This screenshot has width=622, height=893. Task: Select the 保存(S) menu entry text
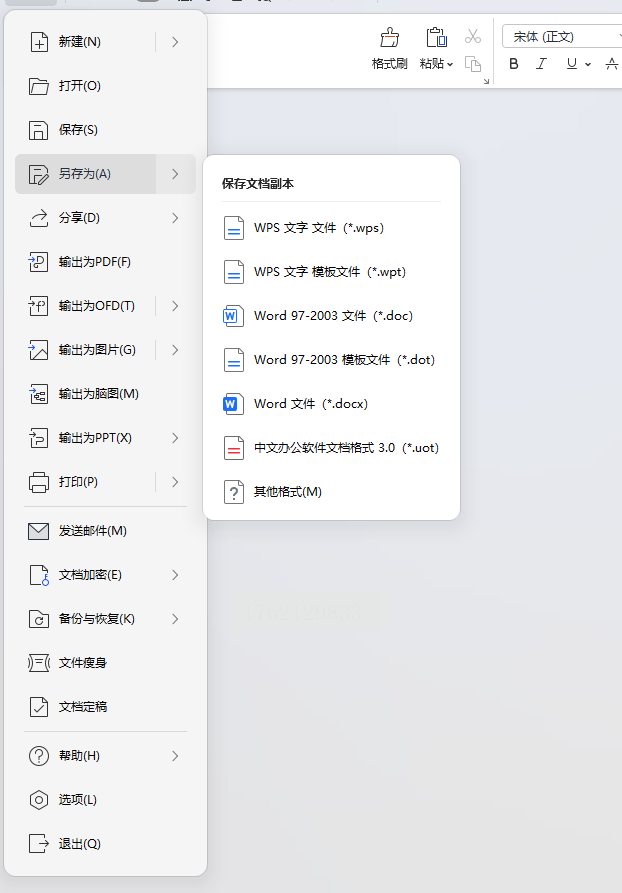[x=78, y=130]
